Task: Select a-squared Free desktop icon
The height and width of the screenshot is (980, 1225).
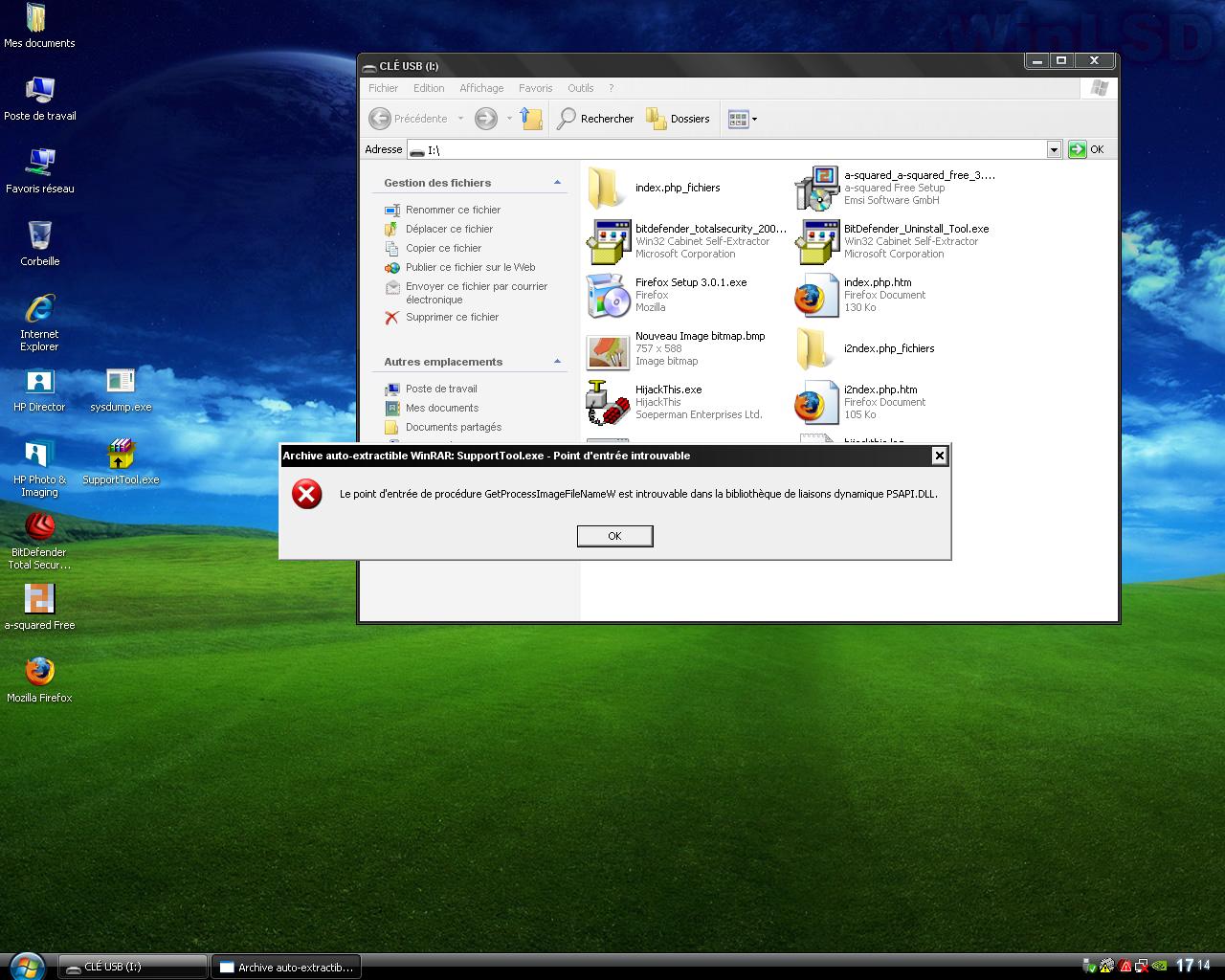Action: [39, 608]
